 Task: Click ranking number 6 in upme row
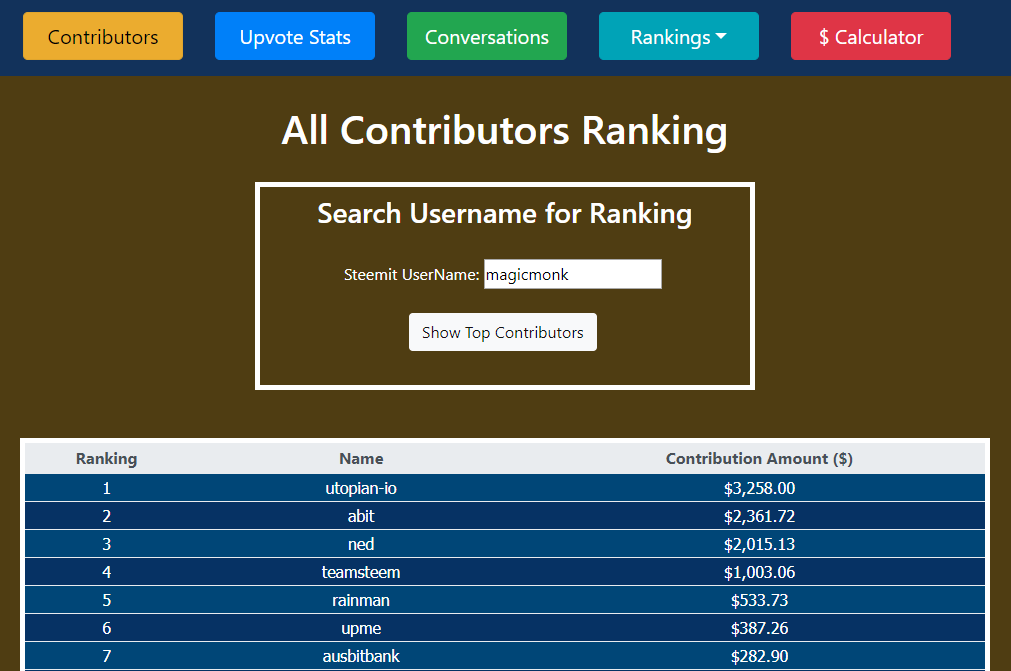coord(106,628)
